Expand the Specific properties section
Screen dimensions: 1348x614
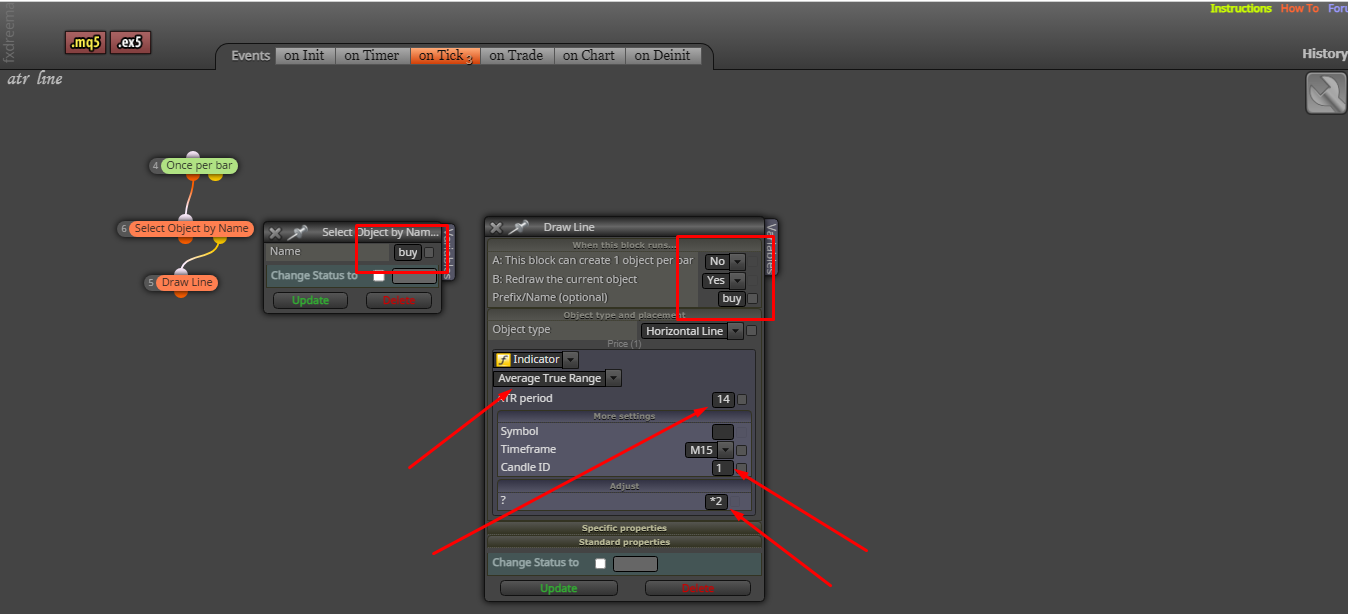(624, 528)
